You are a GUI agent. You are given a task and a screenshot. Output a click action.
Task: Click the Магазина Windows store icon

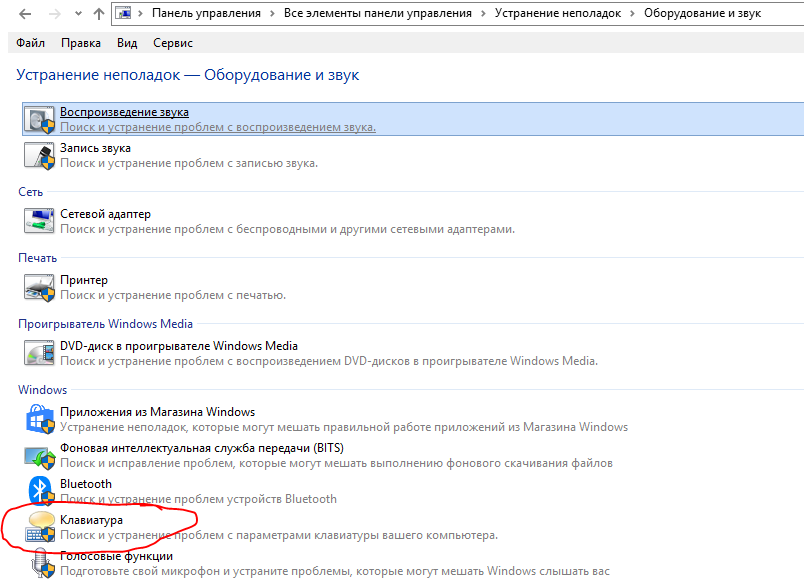point(39,419)
